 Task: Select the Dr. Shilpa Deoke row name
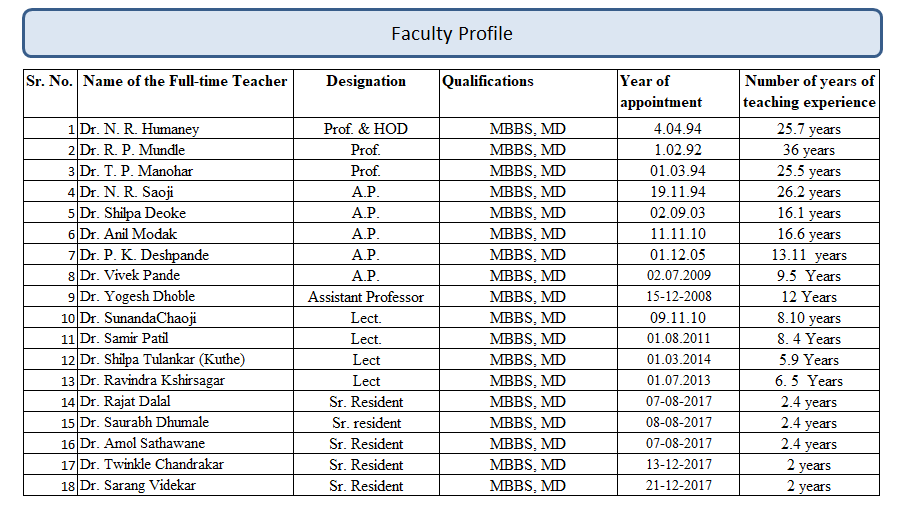[185, 213]
